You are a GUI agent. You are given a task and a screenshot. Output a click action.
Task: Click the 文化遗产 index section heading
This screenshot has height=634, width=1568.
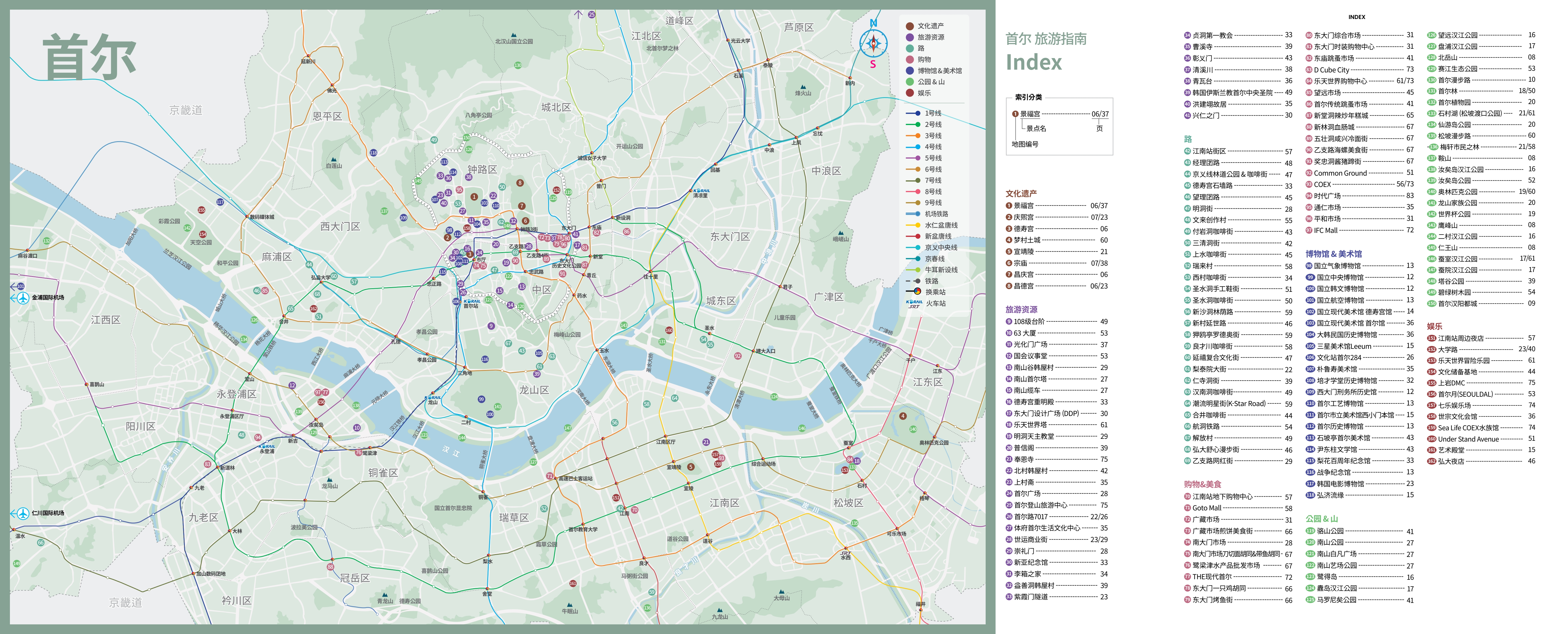pyautogui.click(x=1021, y=194)
